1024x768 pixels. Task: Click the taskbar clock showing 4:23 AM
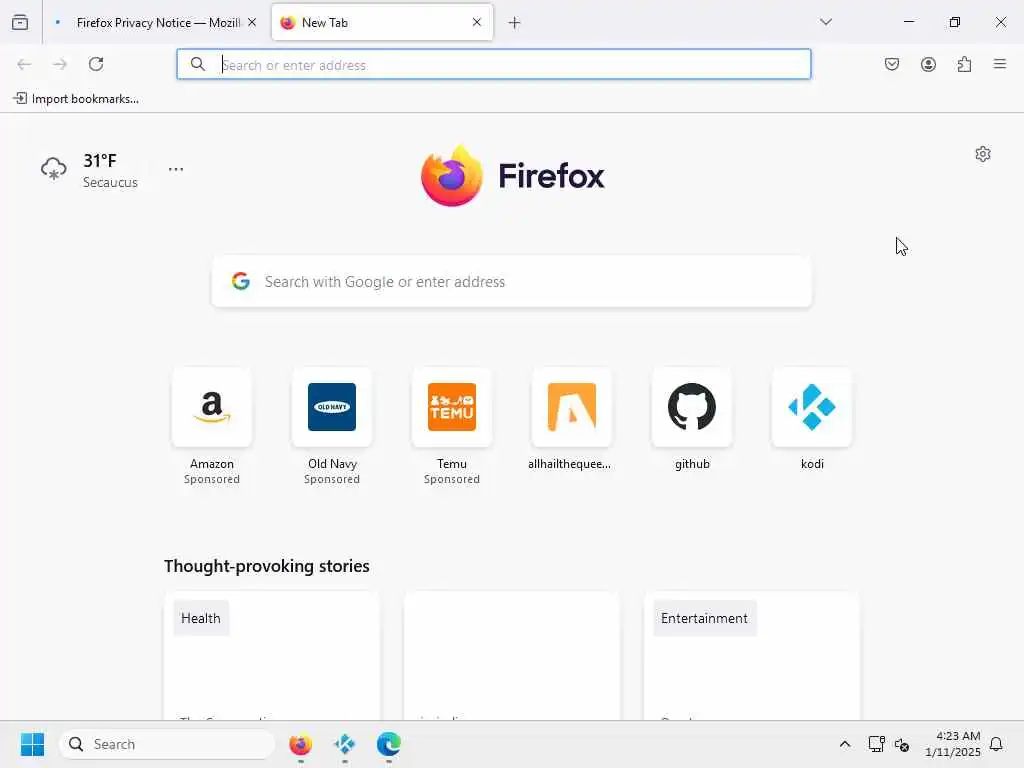click(953, 744)
